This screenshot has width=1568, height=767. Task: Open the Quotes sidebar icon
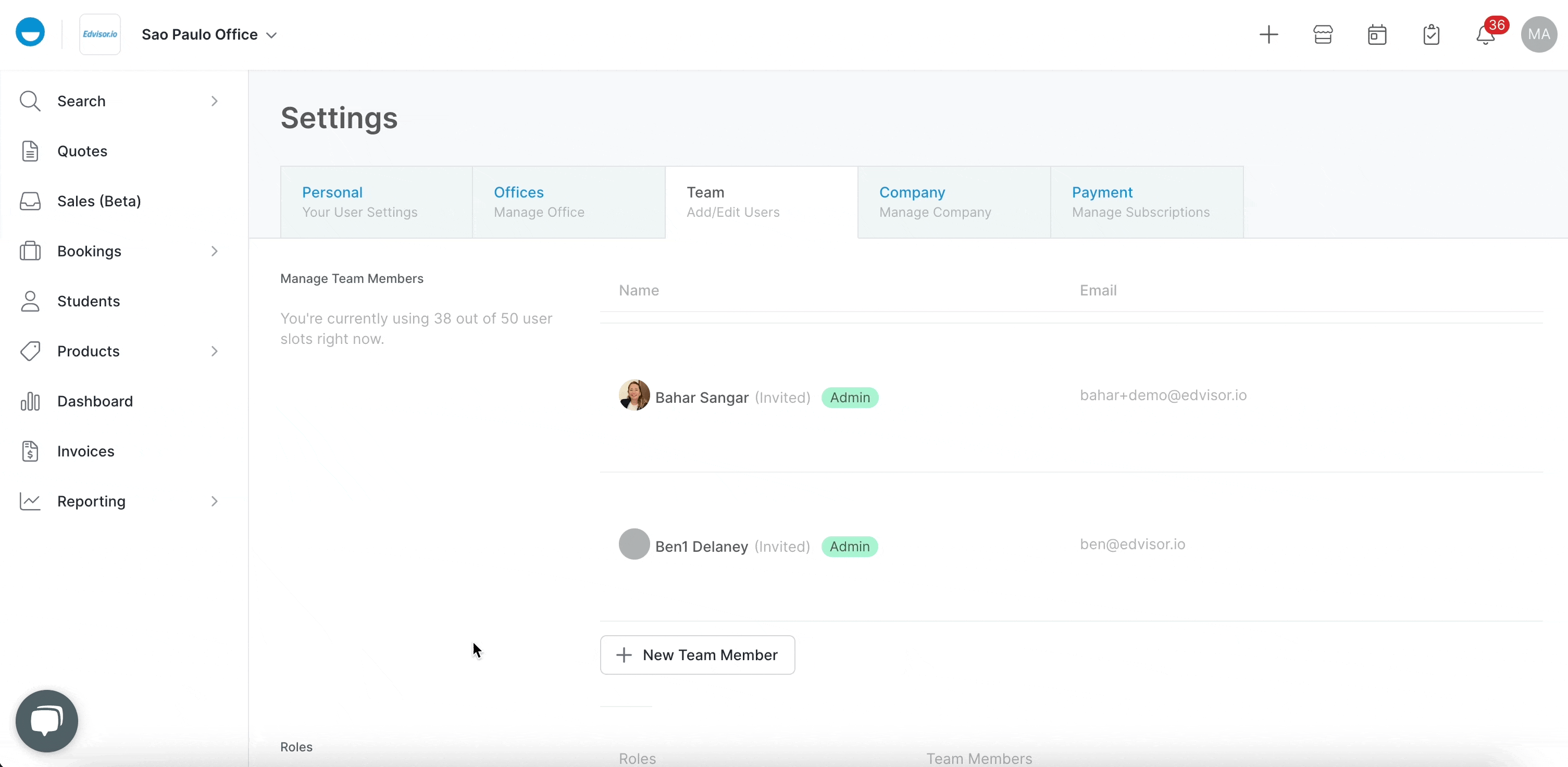click(29, 151)
